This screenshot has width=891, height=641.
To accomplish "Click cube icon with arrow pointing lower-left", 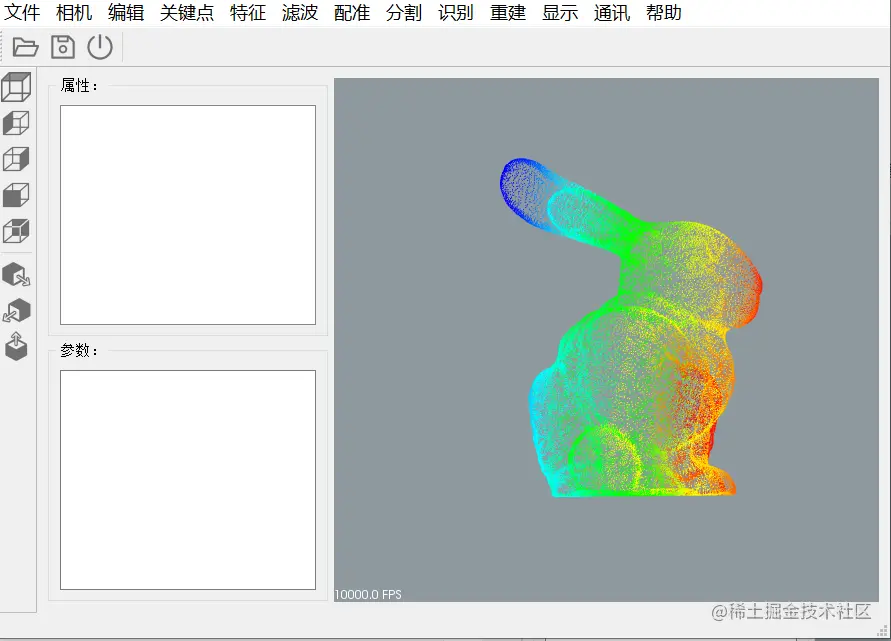I will [16, 311].
